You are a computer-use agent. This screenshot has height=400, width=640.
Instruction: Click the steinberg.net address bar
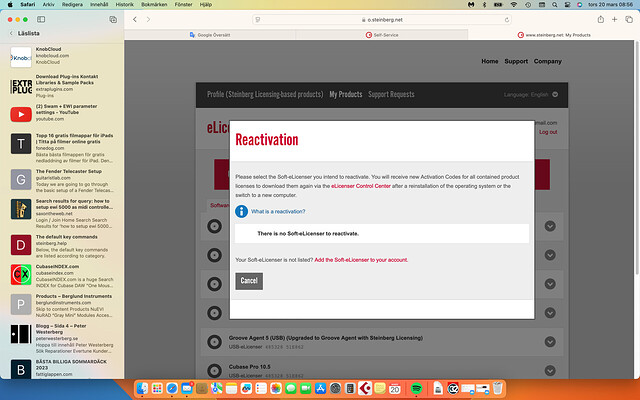(x=382, y=20)
